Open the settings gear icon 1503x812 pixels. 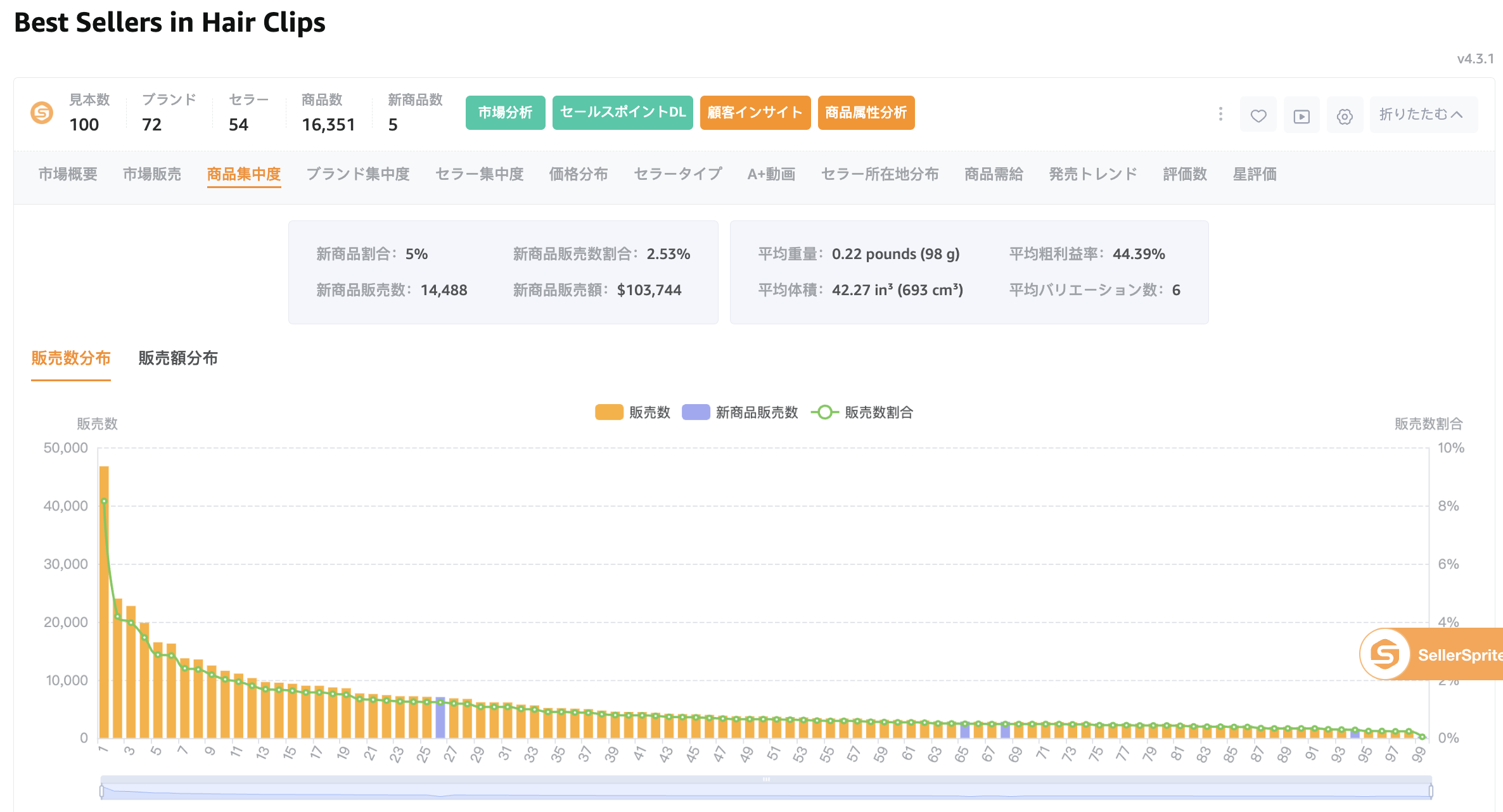click(1345, 115)
